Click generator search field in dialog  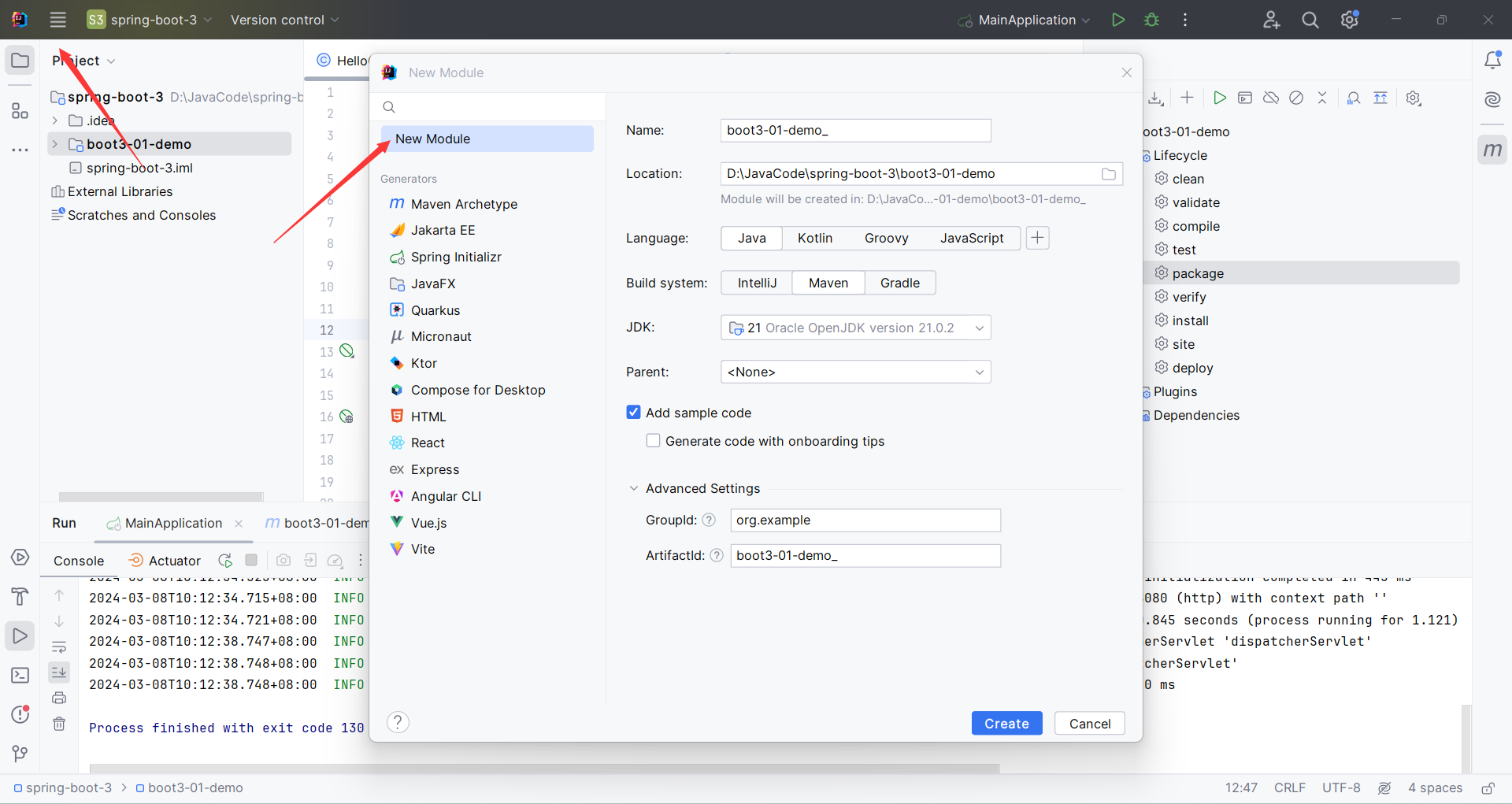point(487,107)
